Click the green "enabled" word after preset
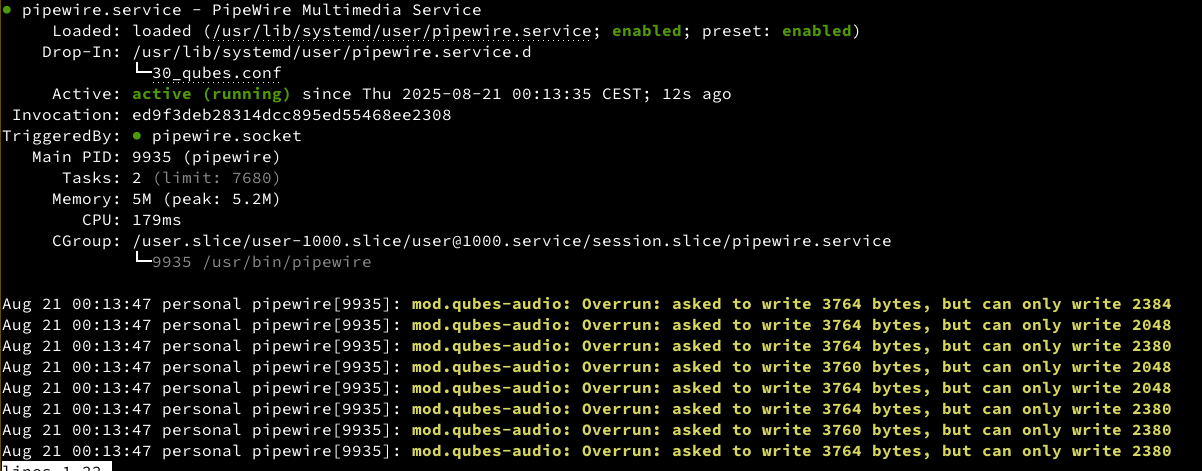 click(815, 31)
